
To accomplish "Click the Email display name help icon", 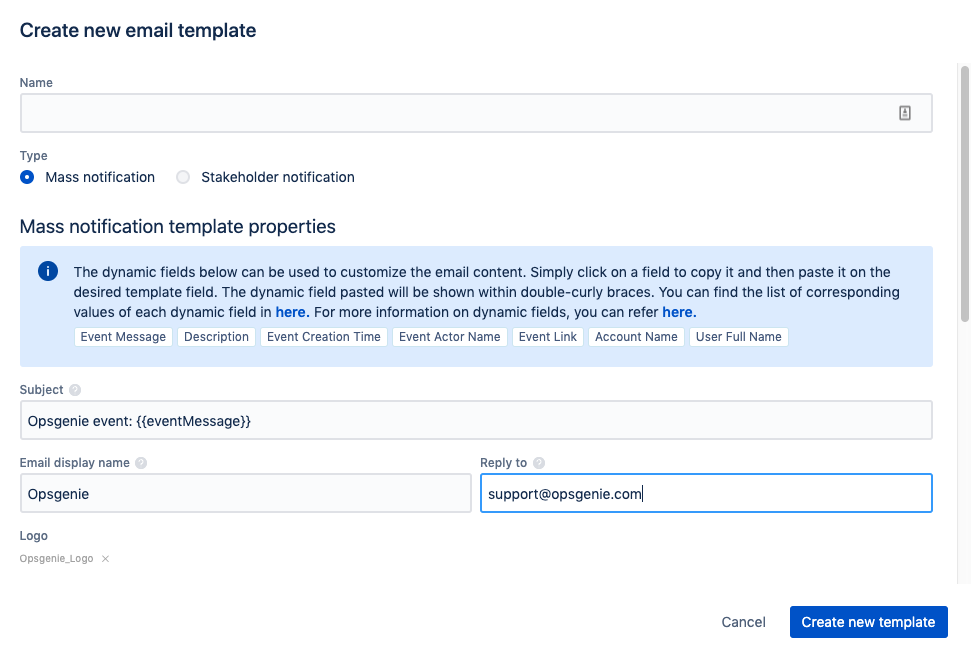I will coord(142,463).
